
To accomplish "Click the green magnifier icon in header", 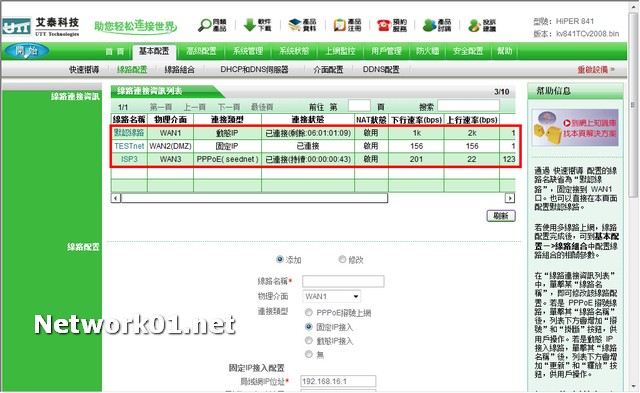I will point(204,25).
